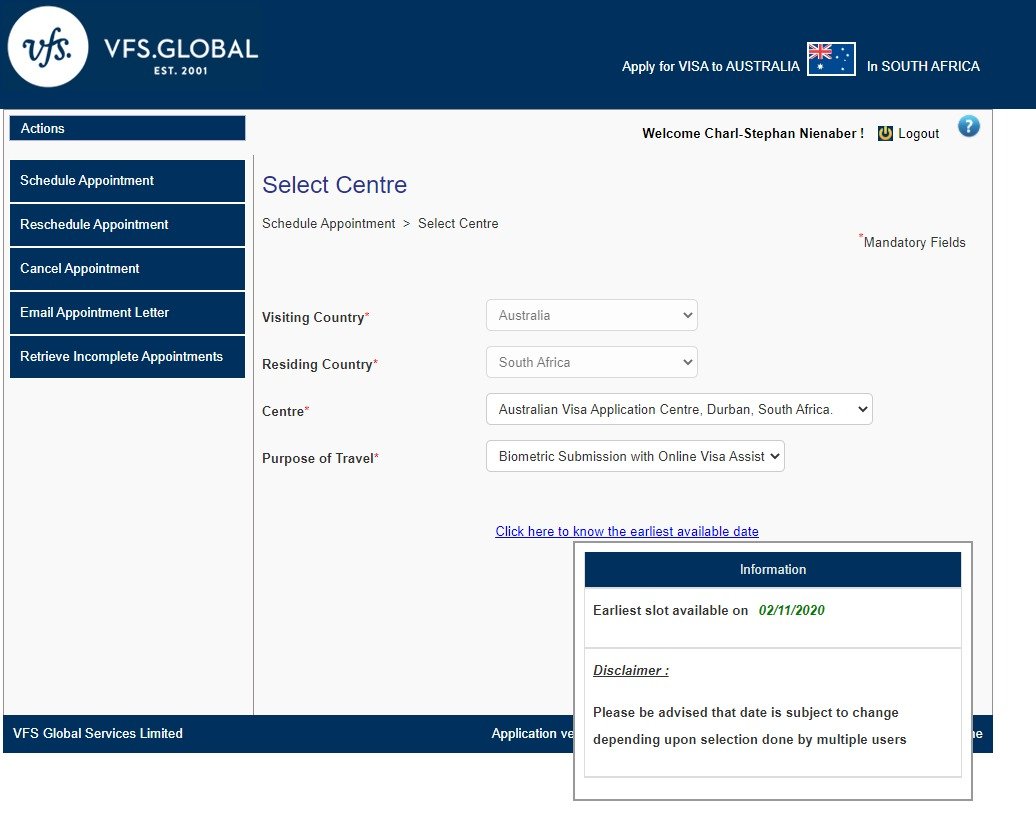Click the Apply for VISA to AUSTRALIA text
This screenshot has height=820, width=1036.
[x=711, y=66]
